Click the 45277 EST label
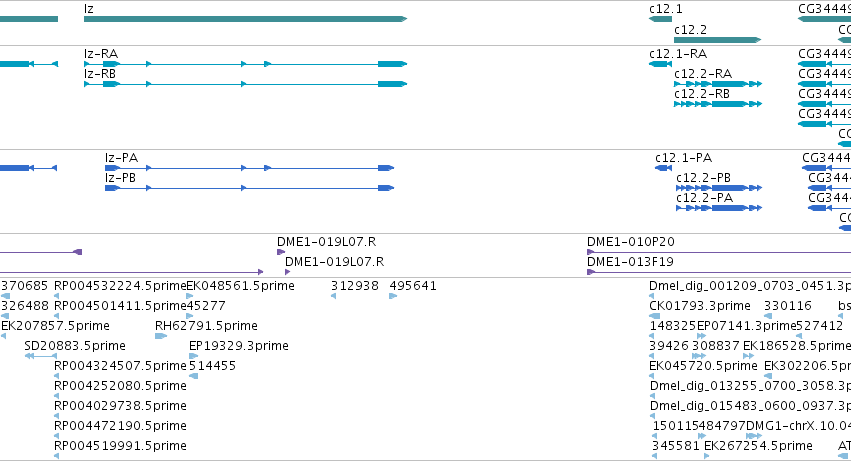This screenshot has width=851, height=461. [206, 306]
